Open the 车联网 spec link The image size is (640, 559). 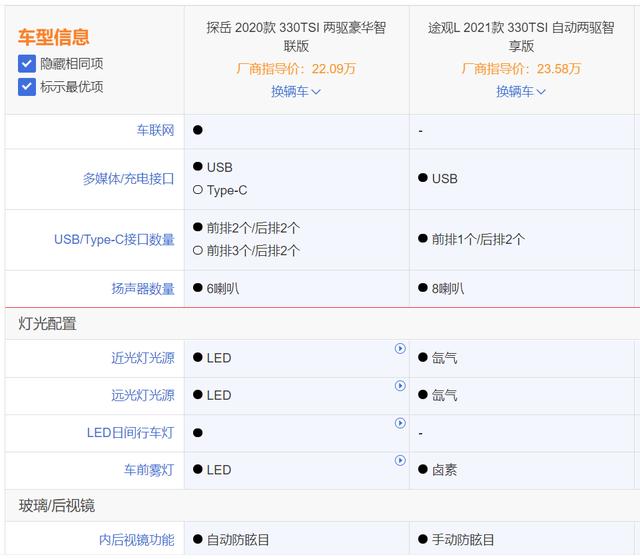[155, 130]
